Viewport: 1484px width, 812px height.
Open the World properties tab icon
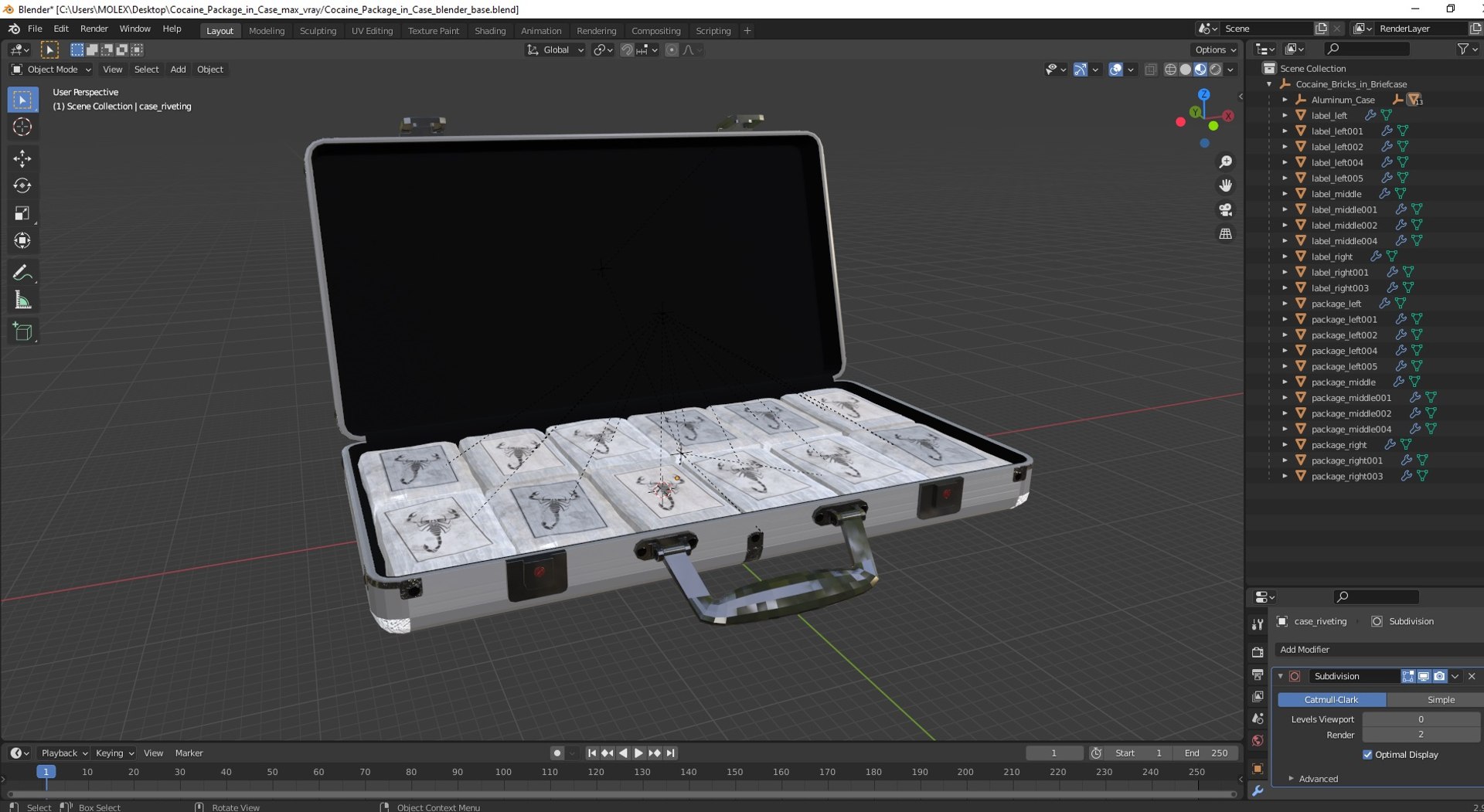[x=1258, y=741]
